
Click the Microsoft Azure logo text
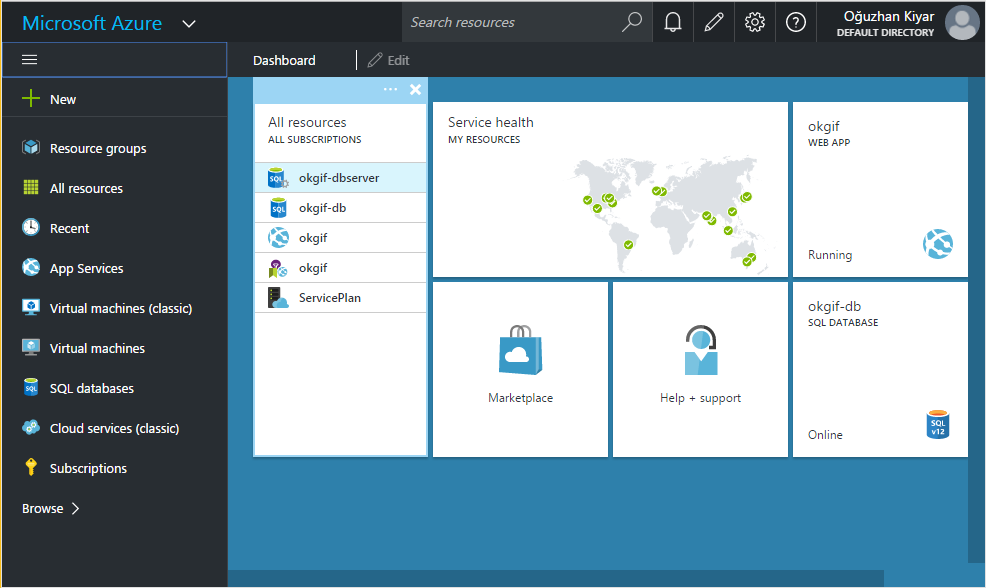point(92,23)
